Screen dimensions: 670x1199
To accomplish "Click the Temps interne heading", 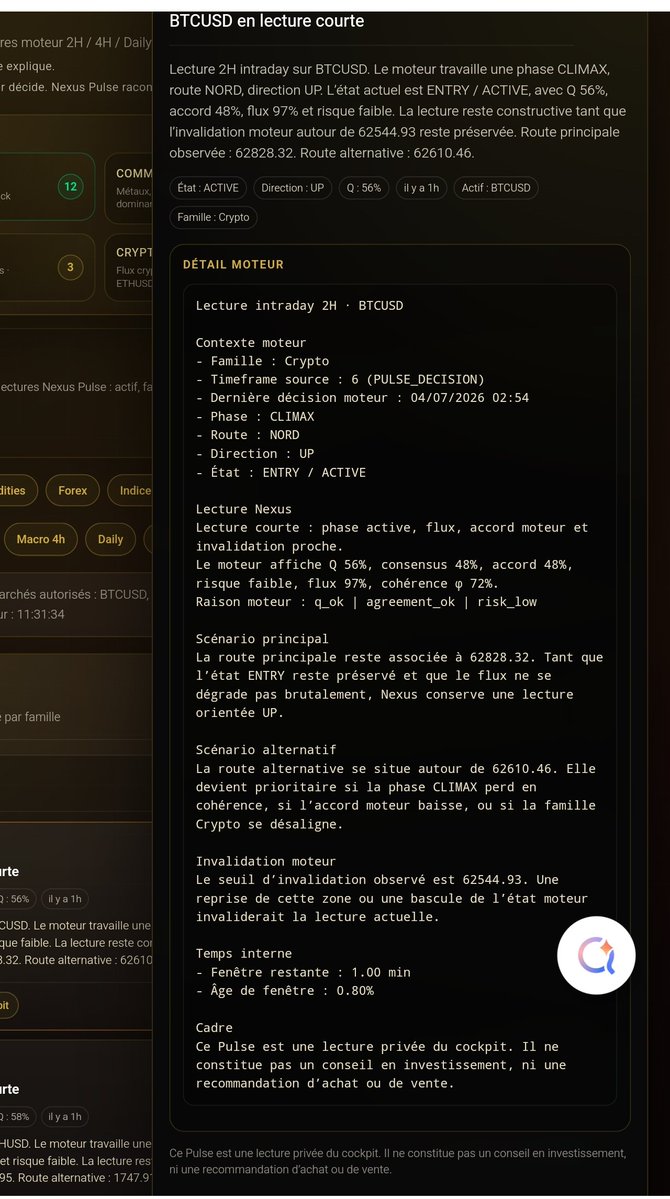I will pos(244,954).
